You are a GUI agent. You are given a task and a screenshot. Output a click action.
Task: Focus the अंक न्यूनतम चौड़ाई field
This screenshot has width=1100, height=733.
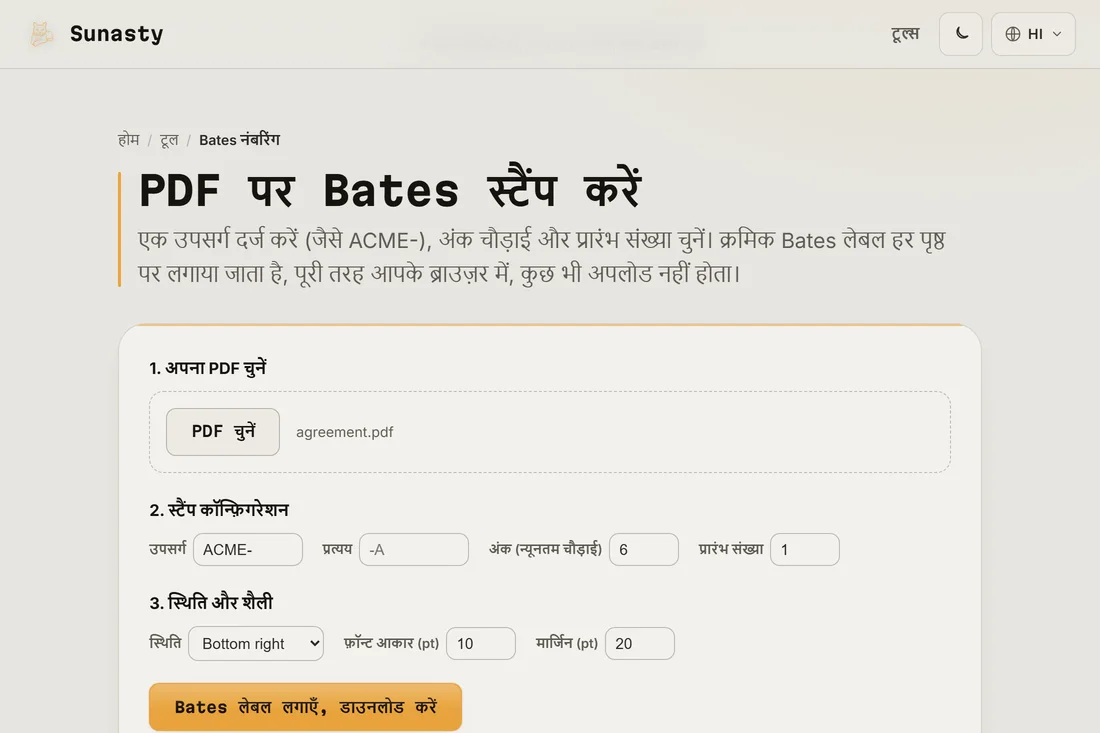click(644, 549)
